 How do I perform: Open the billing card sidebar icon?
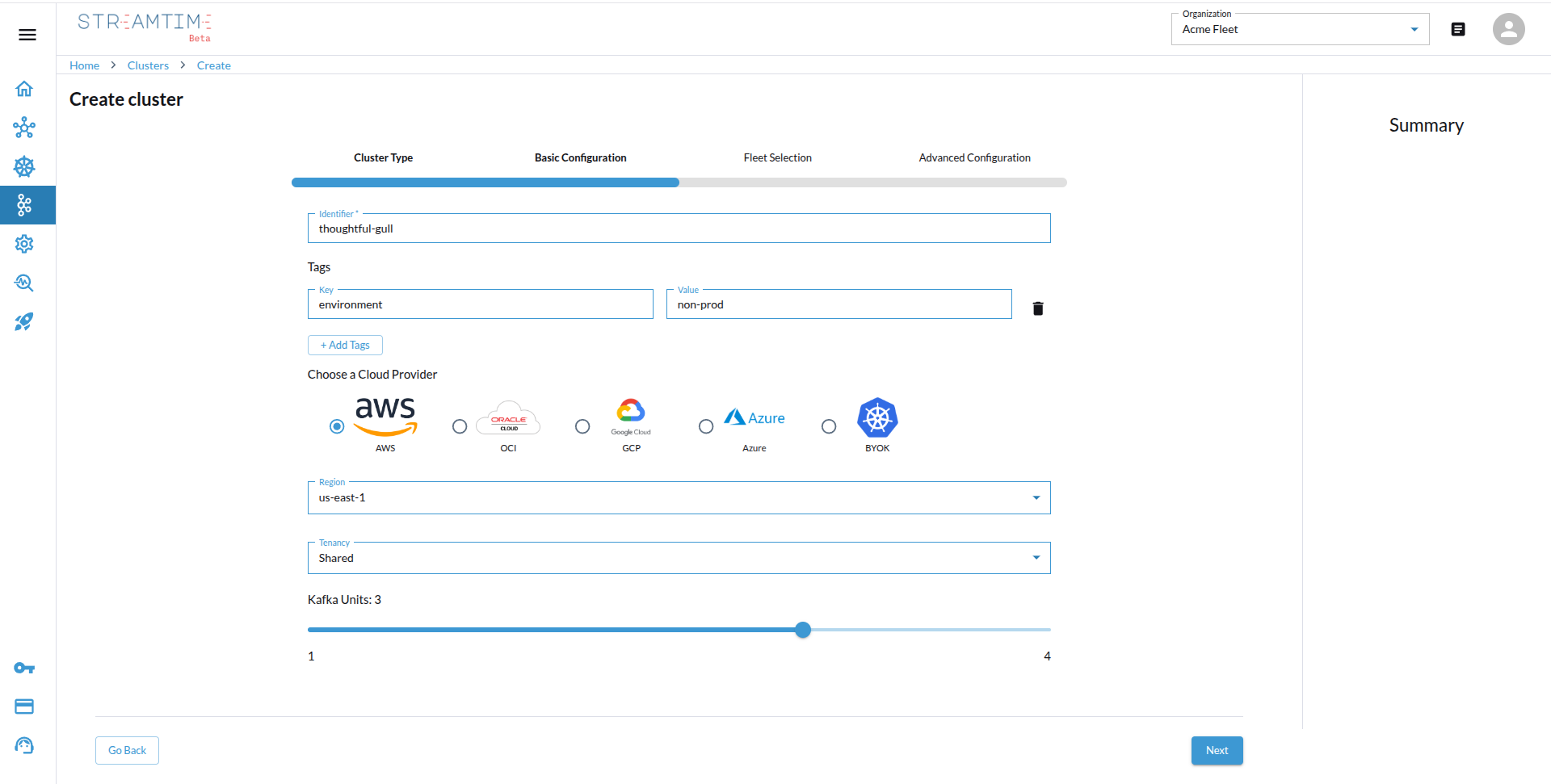pyautogui.click(x=24, y=706)
